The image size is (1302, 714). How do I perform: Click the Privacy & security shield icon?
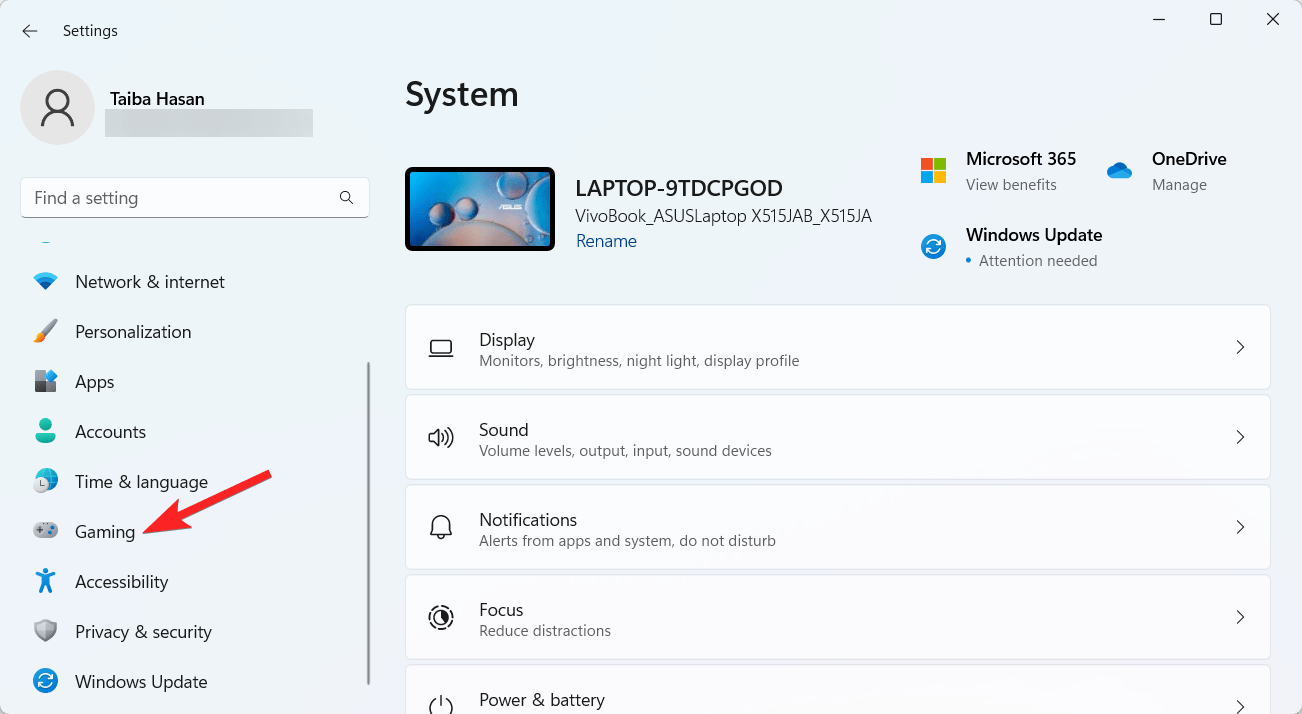point(45,631)
